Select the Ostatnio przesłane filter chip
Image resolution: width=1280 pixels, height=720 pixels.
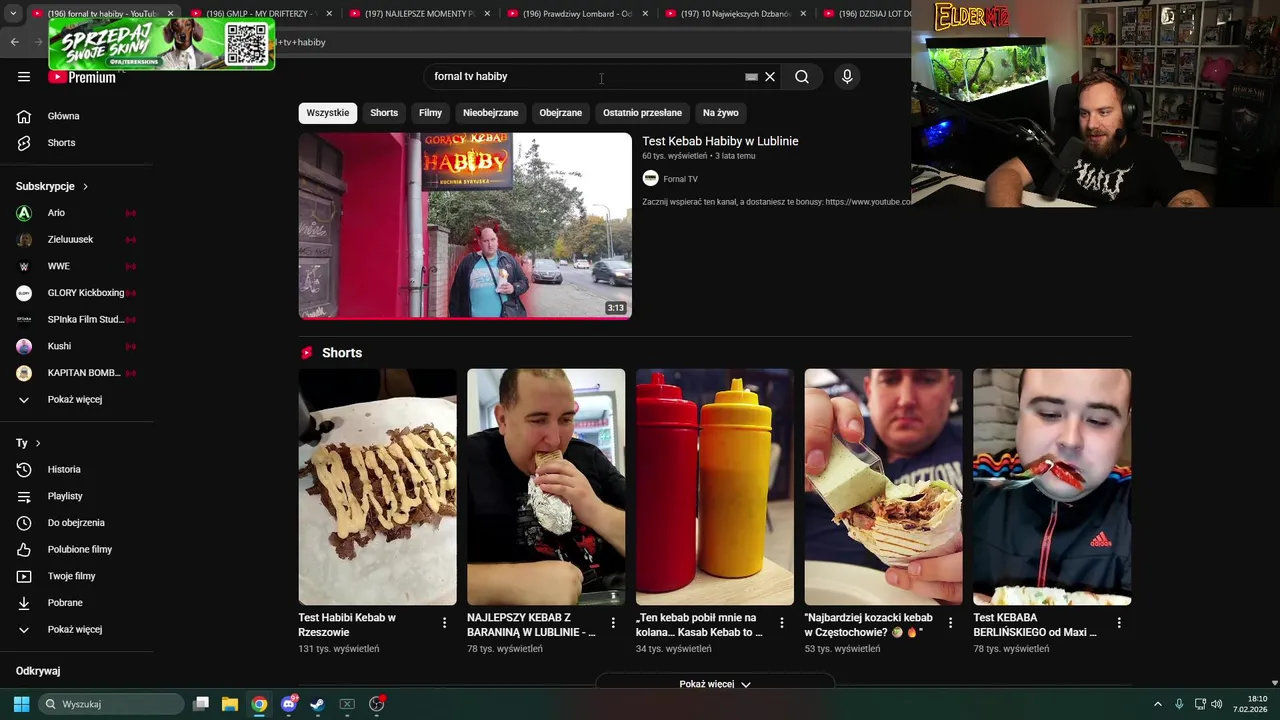pos(642,113)
